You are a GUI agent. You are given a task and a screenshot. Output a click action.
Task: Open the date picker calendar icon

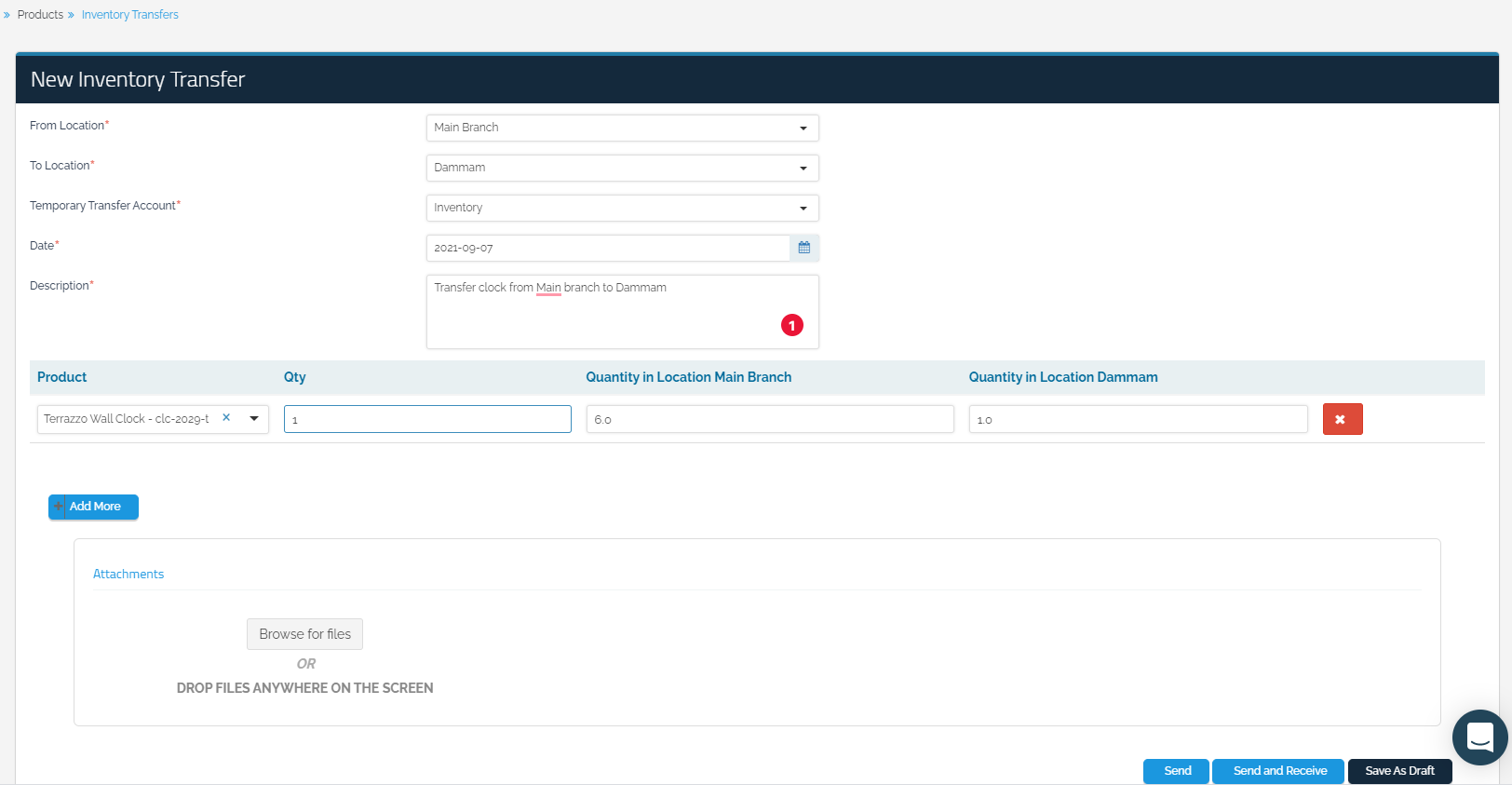pyautogui.click(x=804, y=248)
